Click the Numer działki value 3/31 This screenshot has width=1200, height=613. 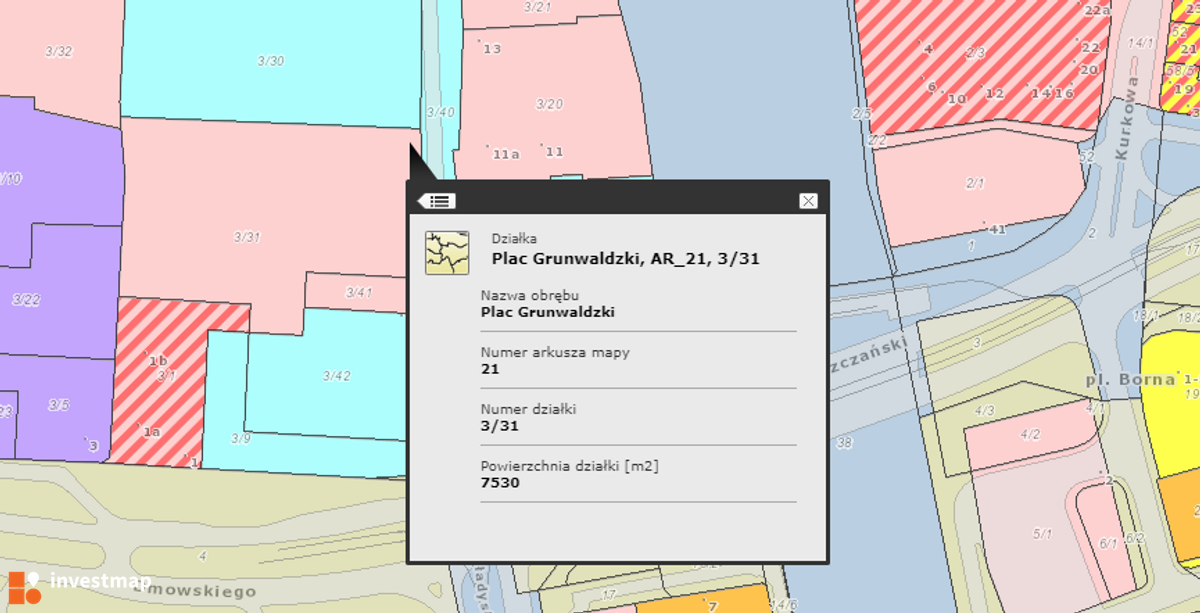(x=500, y=426)
